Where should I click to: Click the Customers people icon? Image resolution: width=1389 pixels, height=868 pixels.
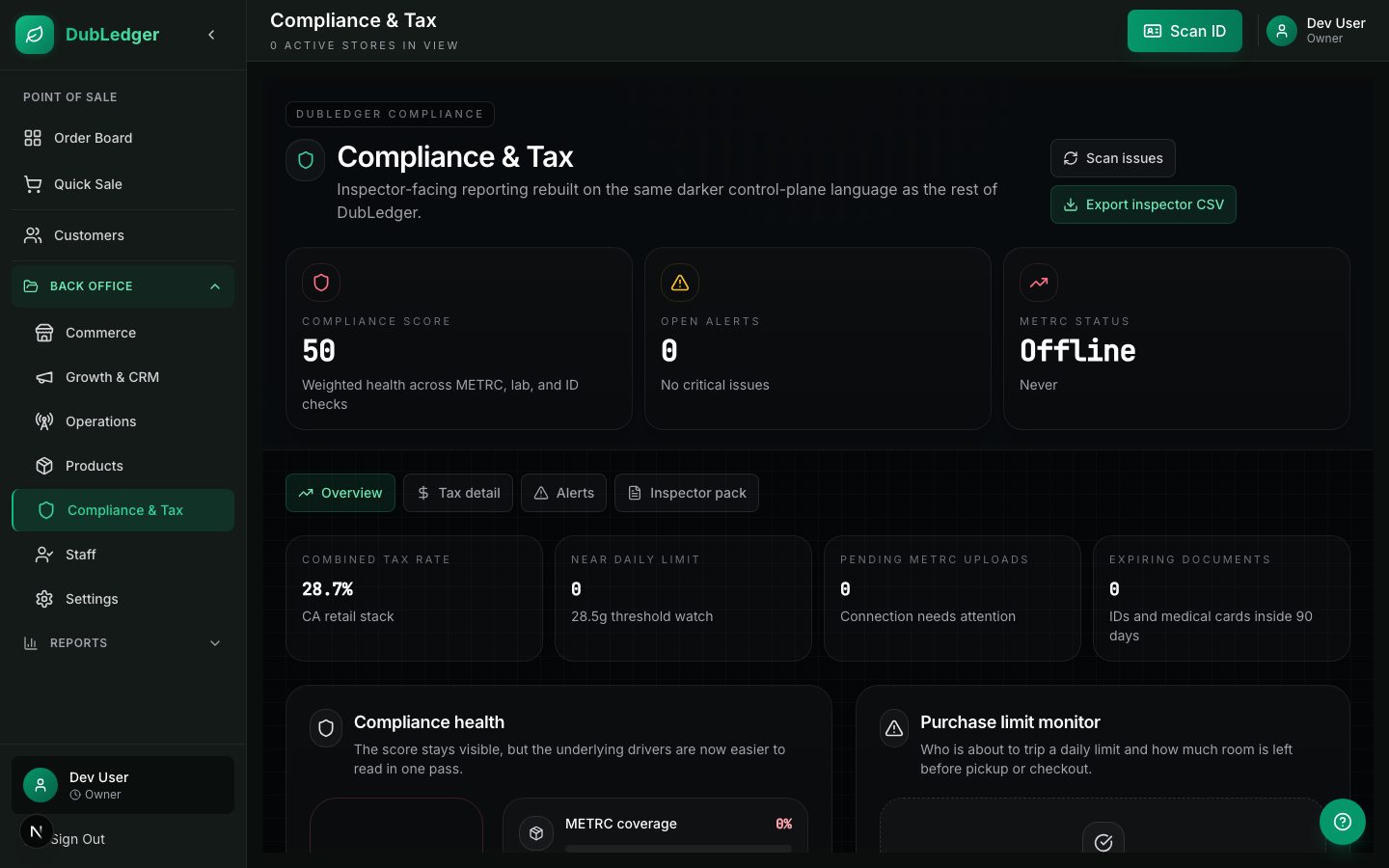pos(33,235)
